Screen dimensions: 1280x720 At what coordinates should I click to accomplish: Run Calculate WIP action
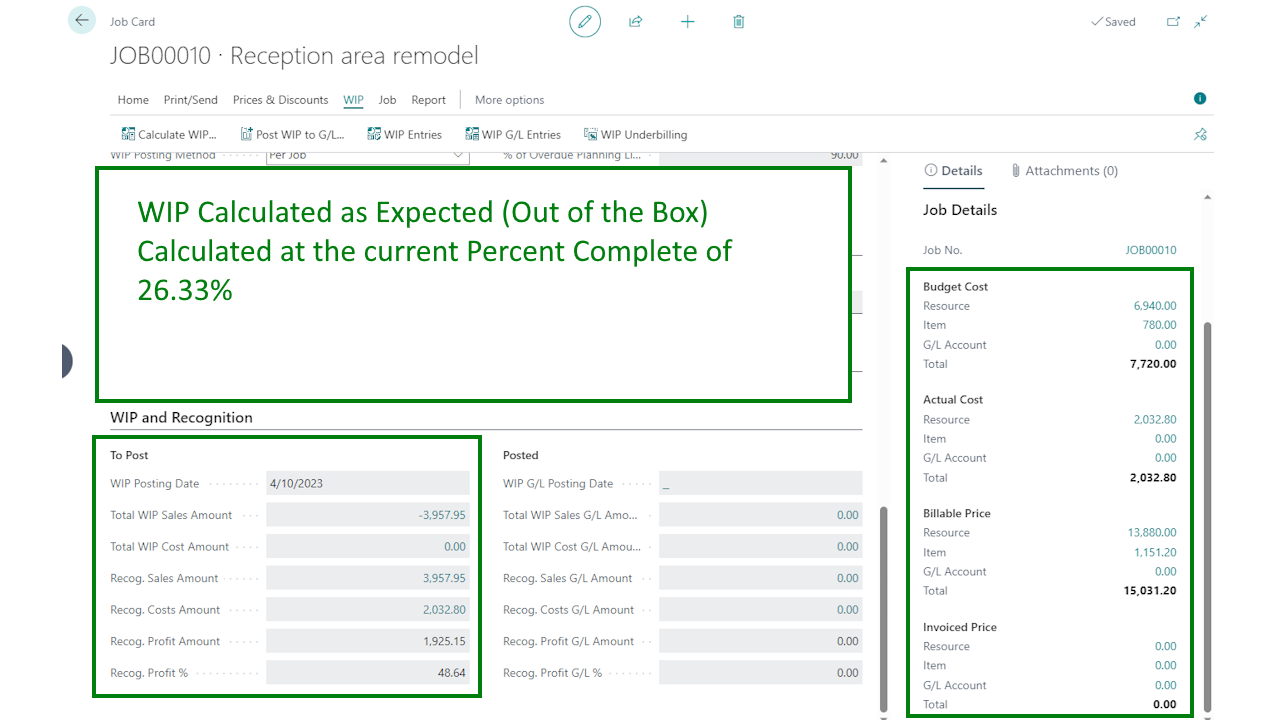pyautogui.click(x=168, y=134)
